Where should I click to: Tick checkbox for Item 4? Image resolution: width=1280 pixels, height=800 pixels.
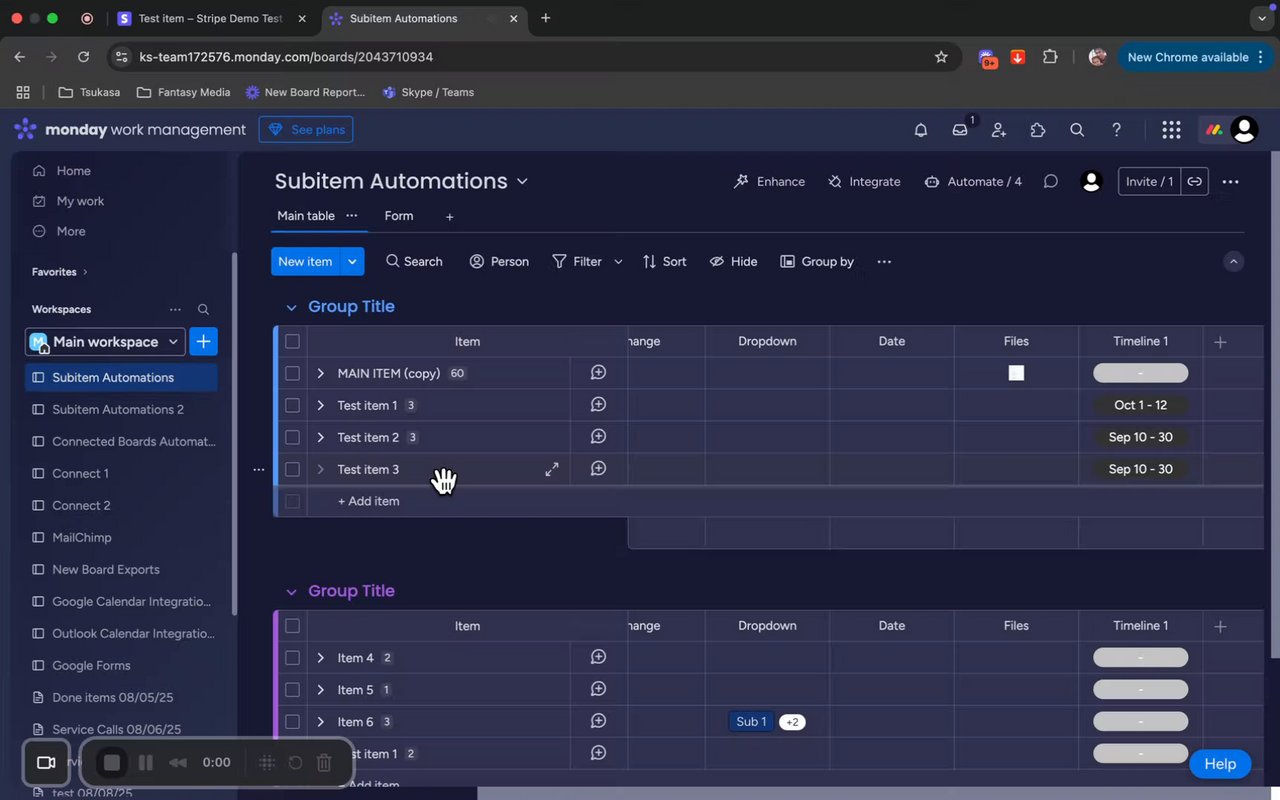292,658
